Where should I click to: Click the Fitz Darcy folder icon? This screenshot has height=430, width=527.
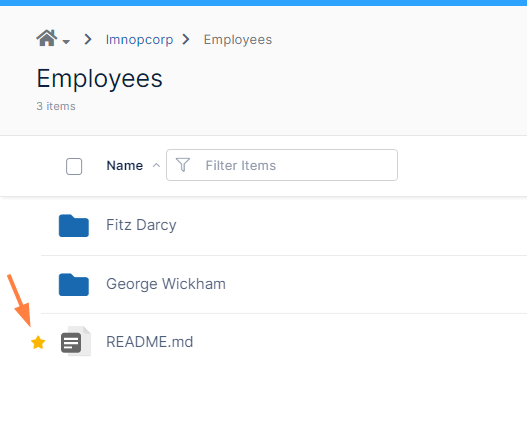(74, 226)
